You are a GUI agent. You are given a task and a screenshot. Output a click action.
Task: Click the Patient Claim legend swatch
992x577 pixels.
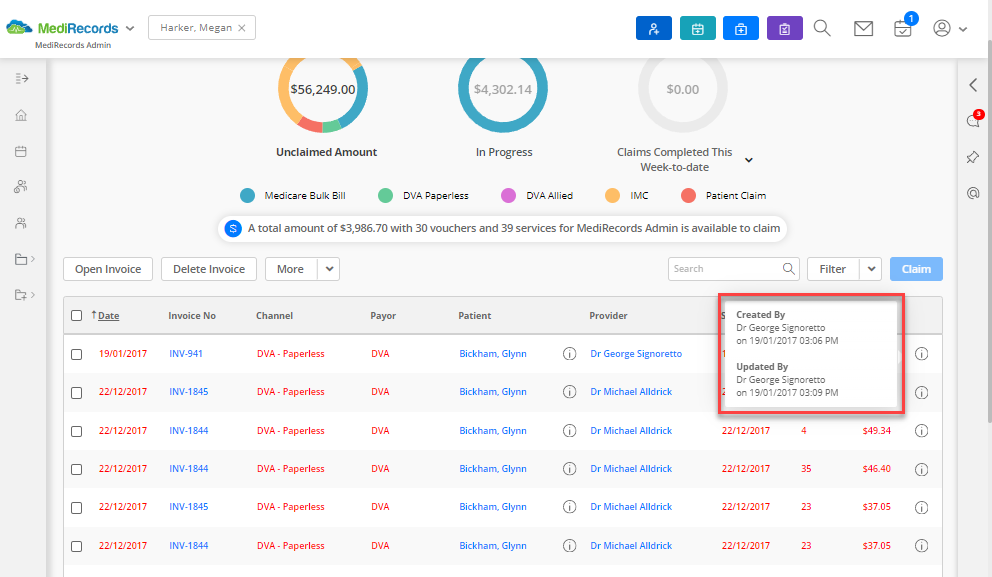coord(688,195)
